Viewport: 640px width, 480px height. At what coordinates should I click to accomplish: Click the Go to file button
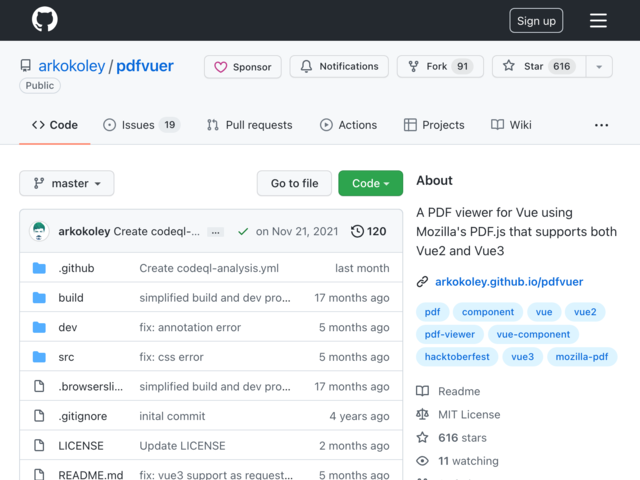point(294,183)
